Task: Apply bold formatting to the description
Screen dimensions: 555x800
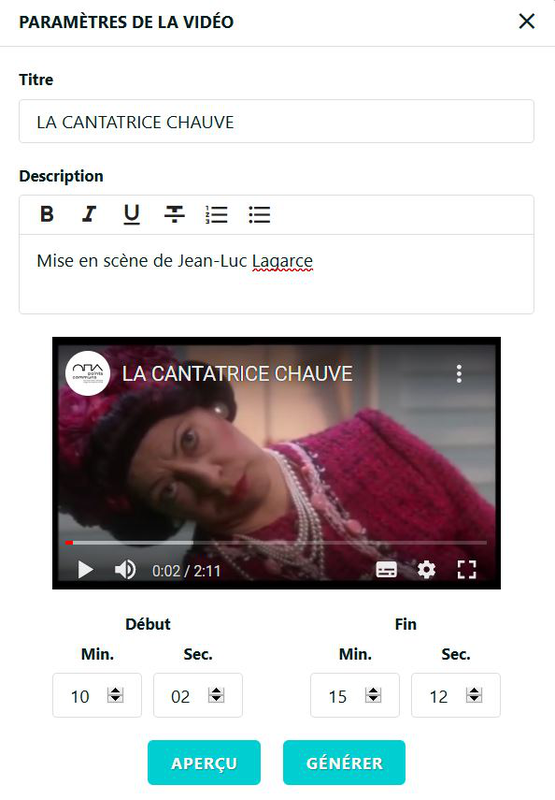Action: point(47,214)
